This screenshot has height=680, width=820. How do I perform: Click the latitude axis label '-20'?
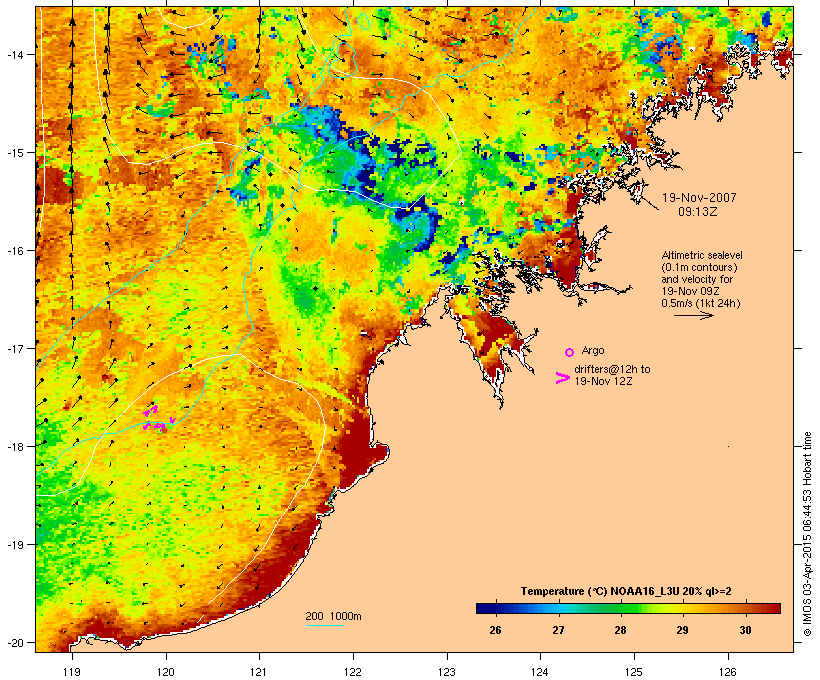pos(14,642)
